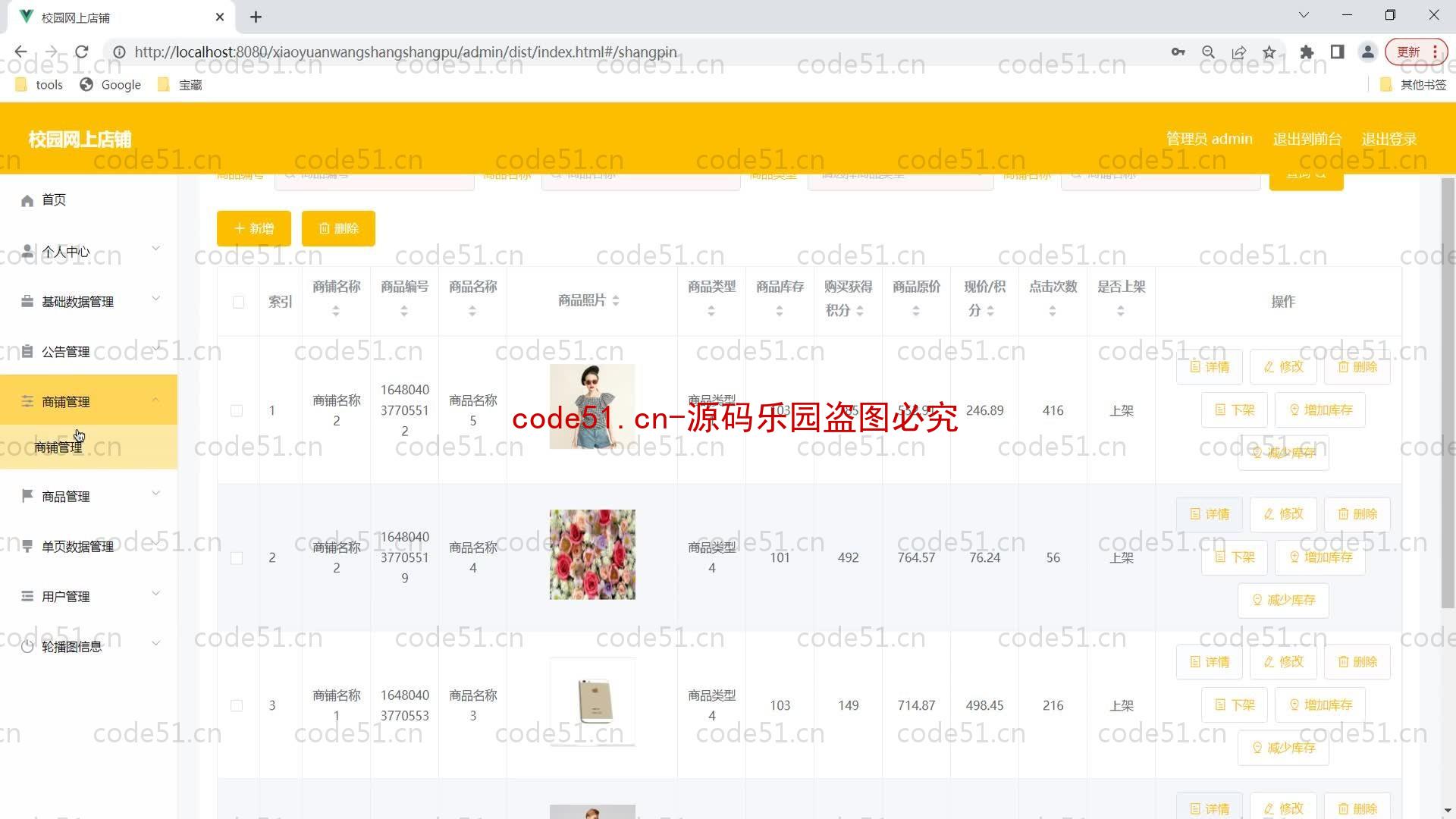Viewport: 1456px width, 819px height.
Task: Click the 更新 browser update button
Action: tap(1415, 52)
